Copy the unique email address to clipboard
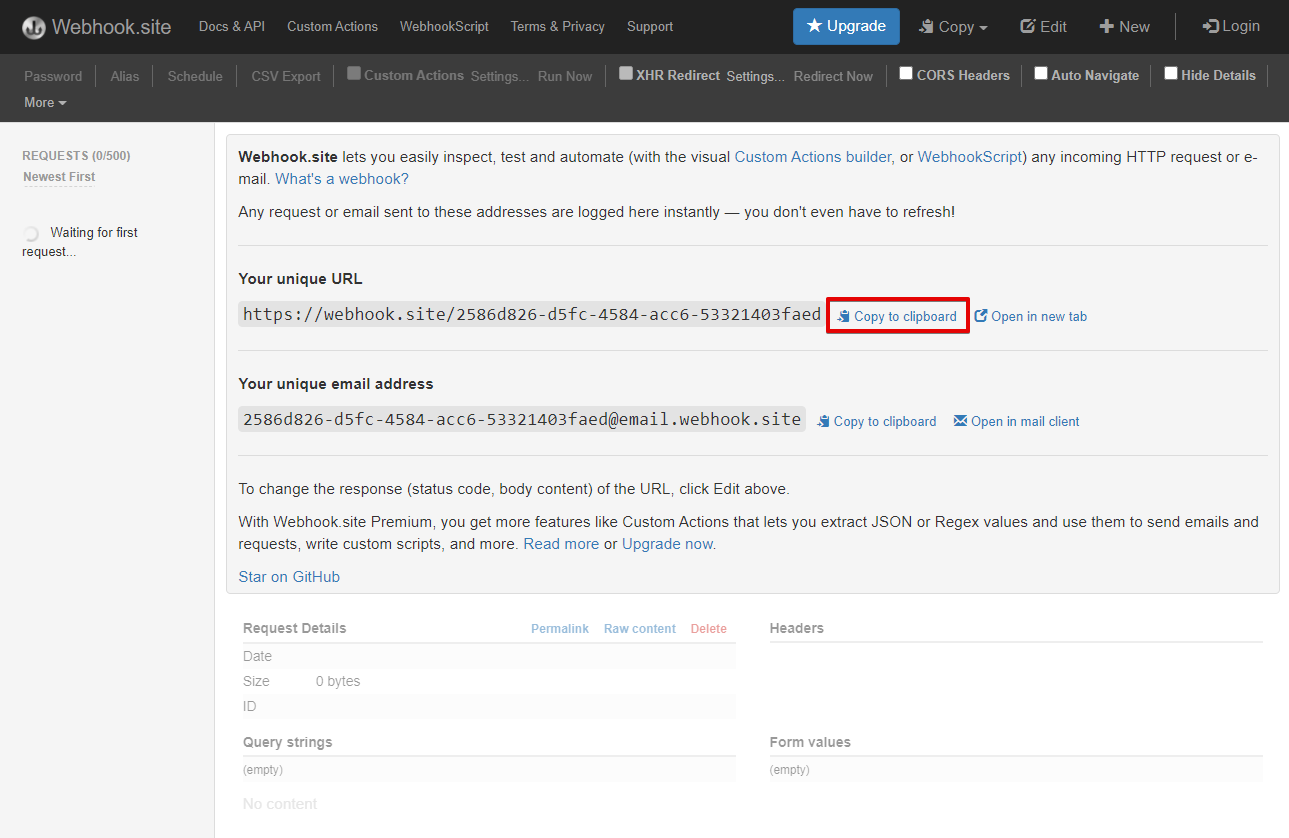This screenshot has height=838, width=1289. coord(876,420)
